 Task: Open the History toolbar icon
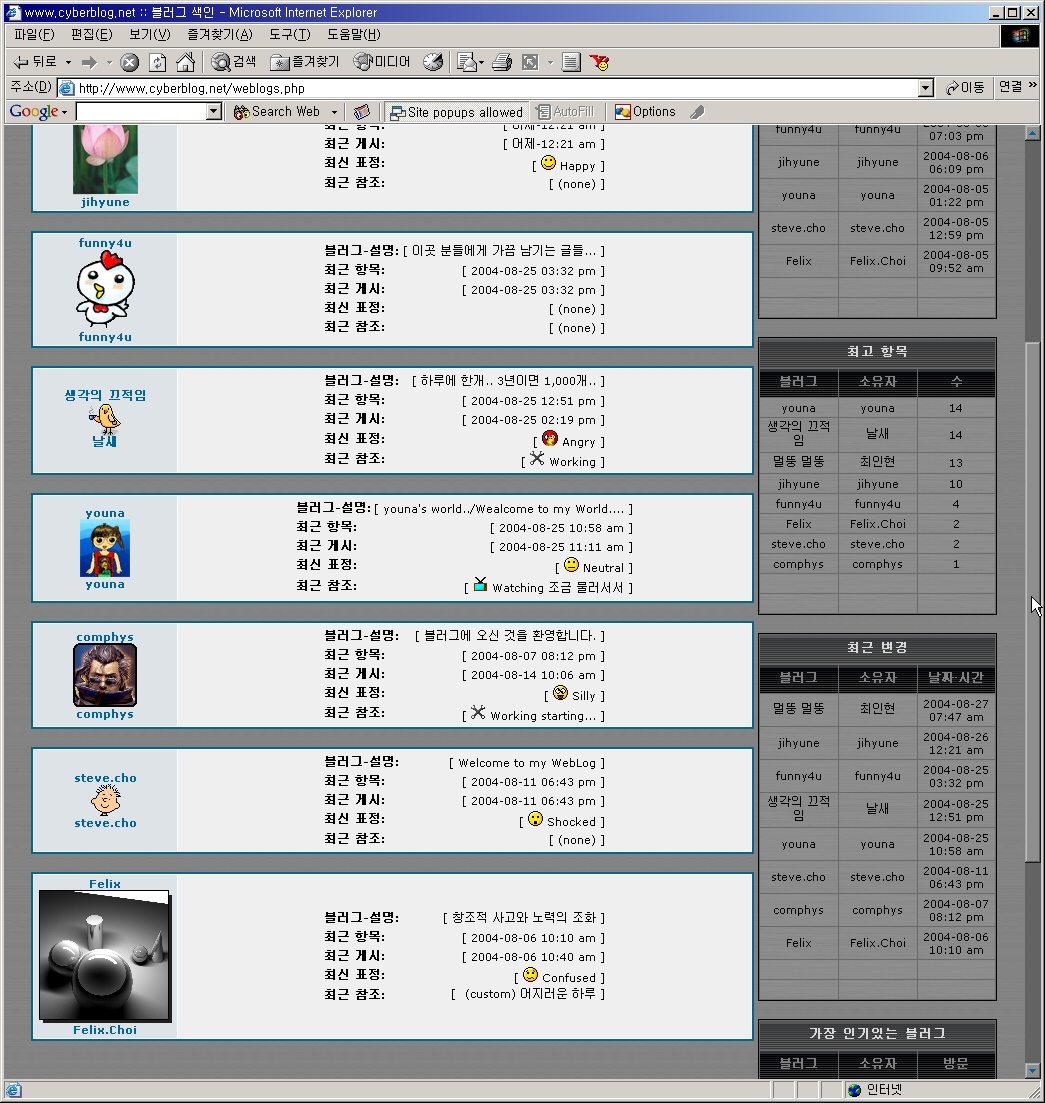pos(432,62)
